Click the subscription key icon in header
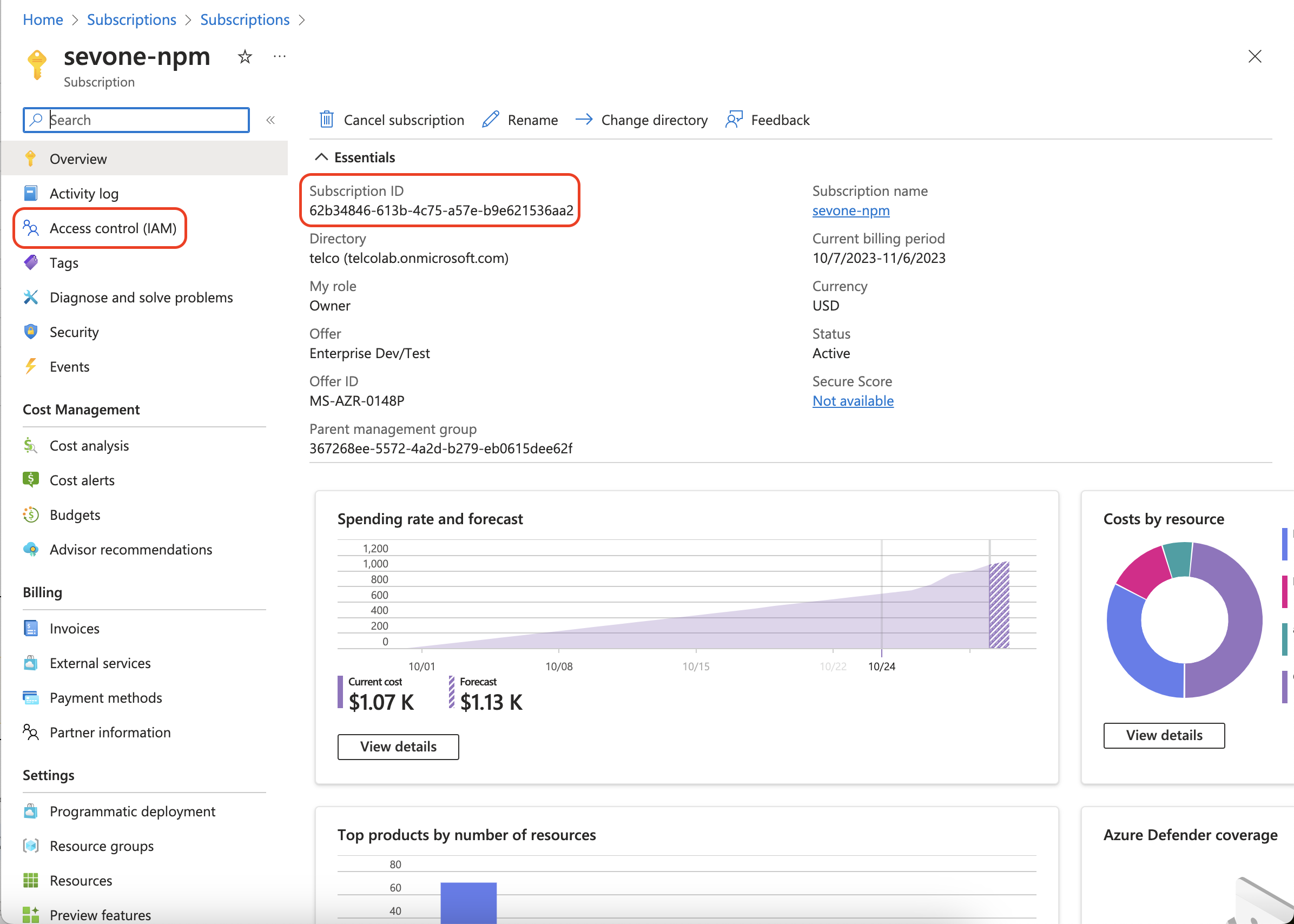This screenshot has width=1294, height=924. pyautogui.click(x=37, y=64)
